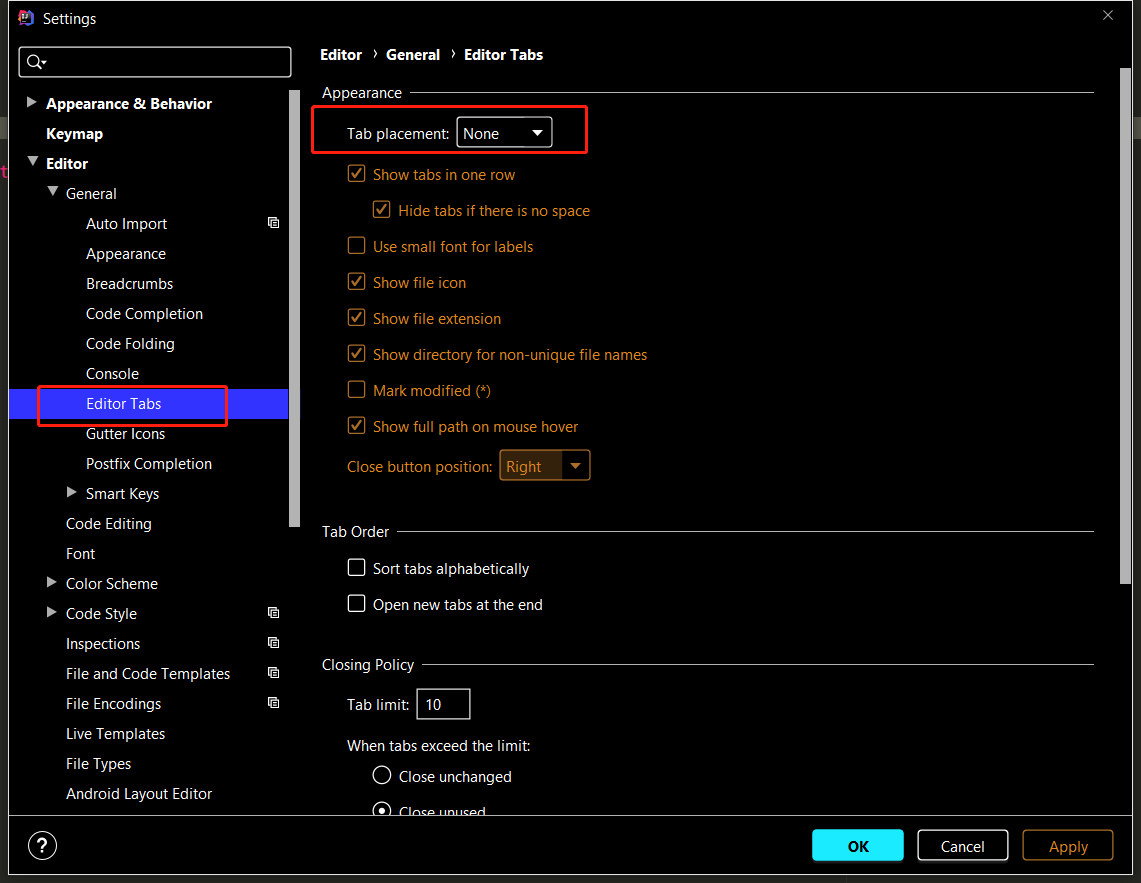Click the icon beside File and Code Templates

pos(273,673)
